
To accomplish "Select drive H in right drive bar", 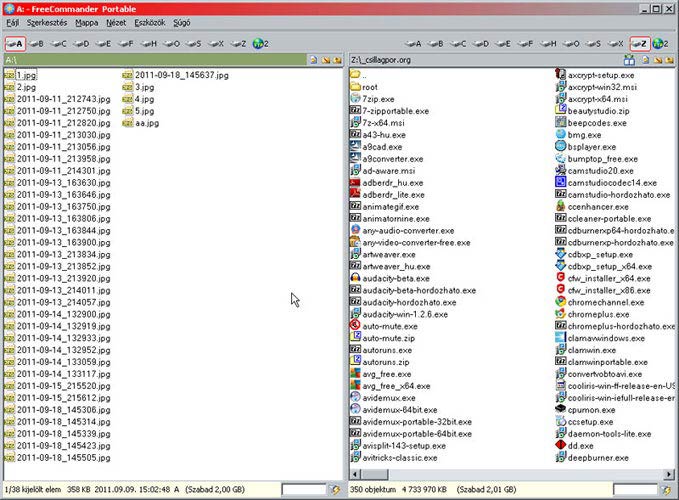I will [548, 44].
